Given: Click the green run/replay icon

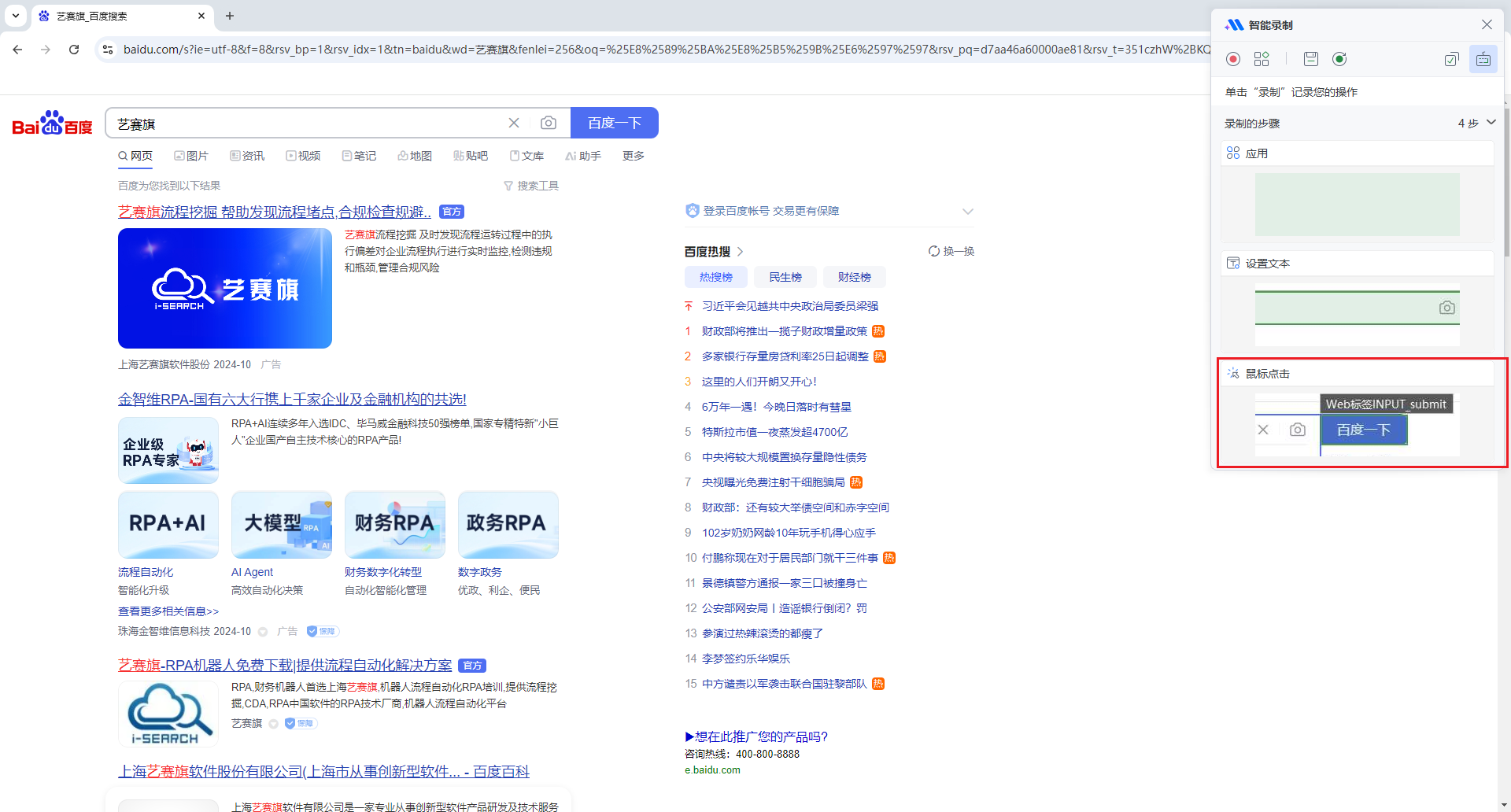Looking at the screenshot, I should 1339,59.
